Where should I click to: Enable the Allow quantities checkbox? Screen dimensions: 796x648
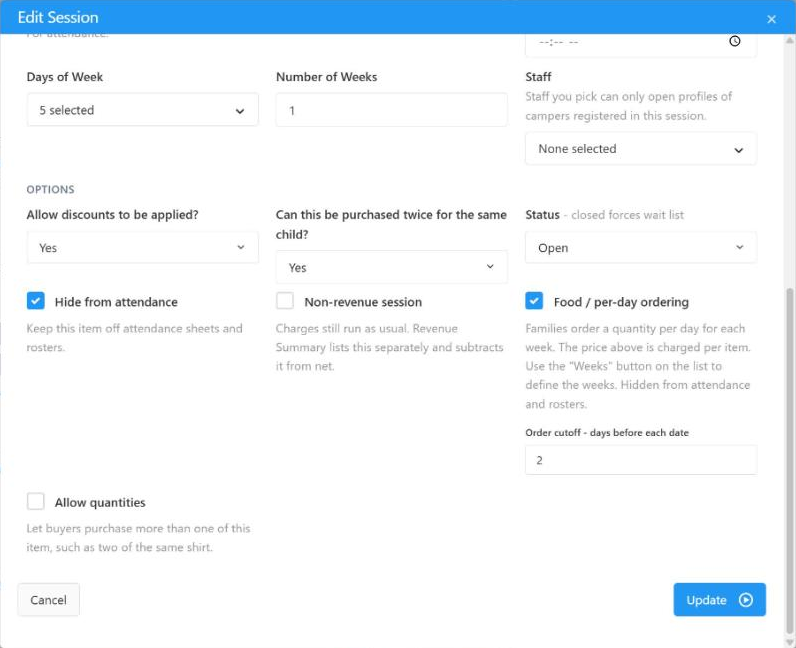point(36,501)
